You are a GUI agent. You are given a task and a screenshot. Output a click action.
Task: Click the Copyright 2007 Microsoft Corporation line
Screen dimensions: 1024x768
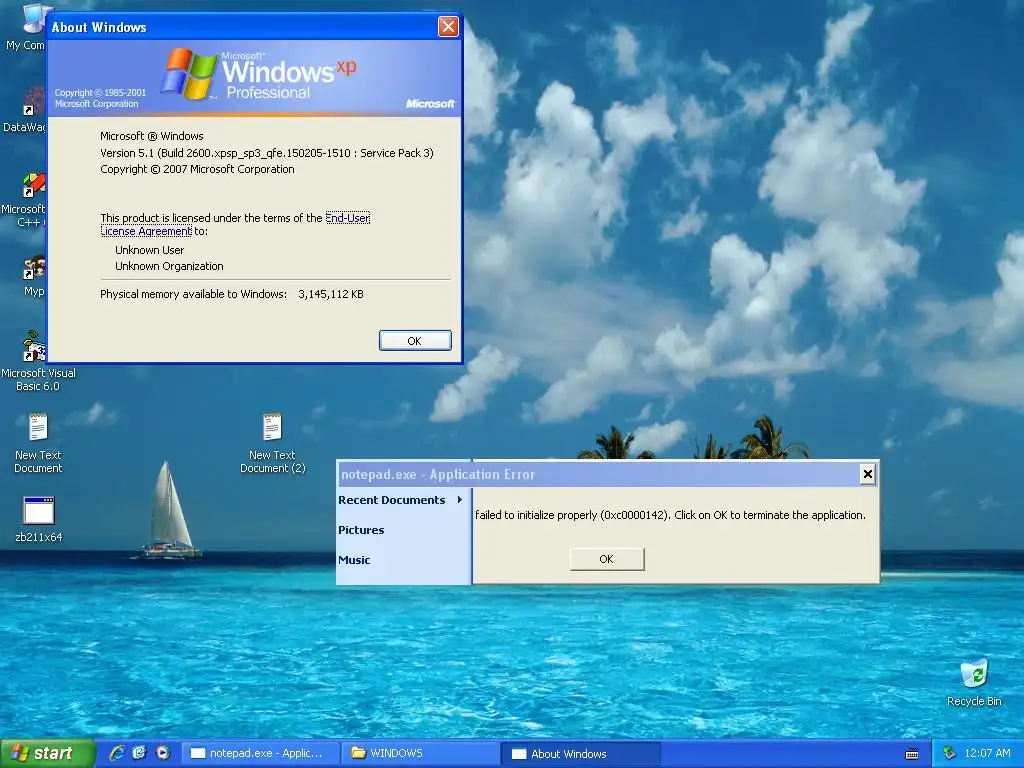point(197,169)
